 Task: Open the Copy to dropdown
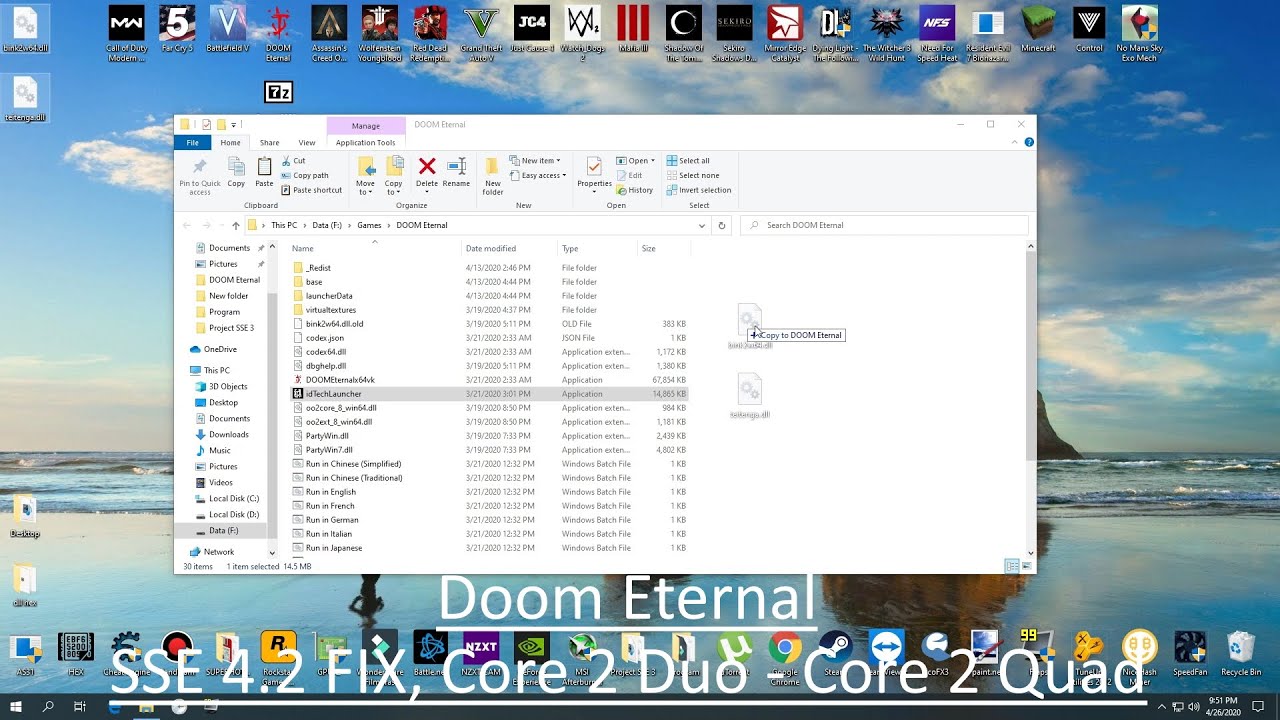394,175
